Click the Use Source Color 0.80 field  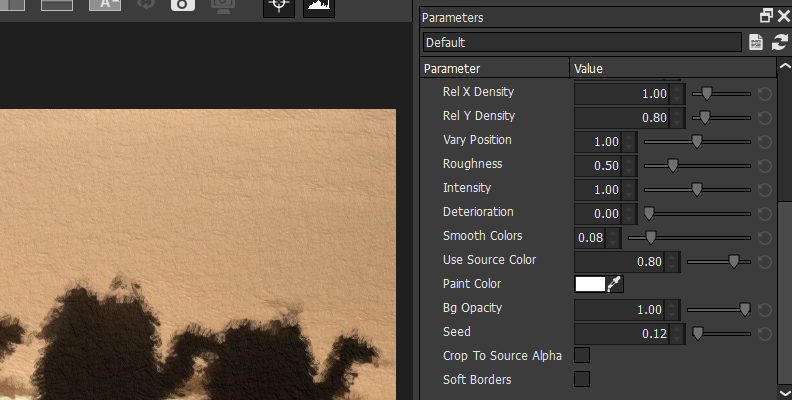[x=620, y=262]
